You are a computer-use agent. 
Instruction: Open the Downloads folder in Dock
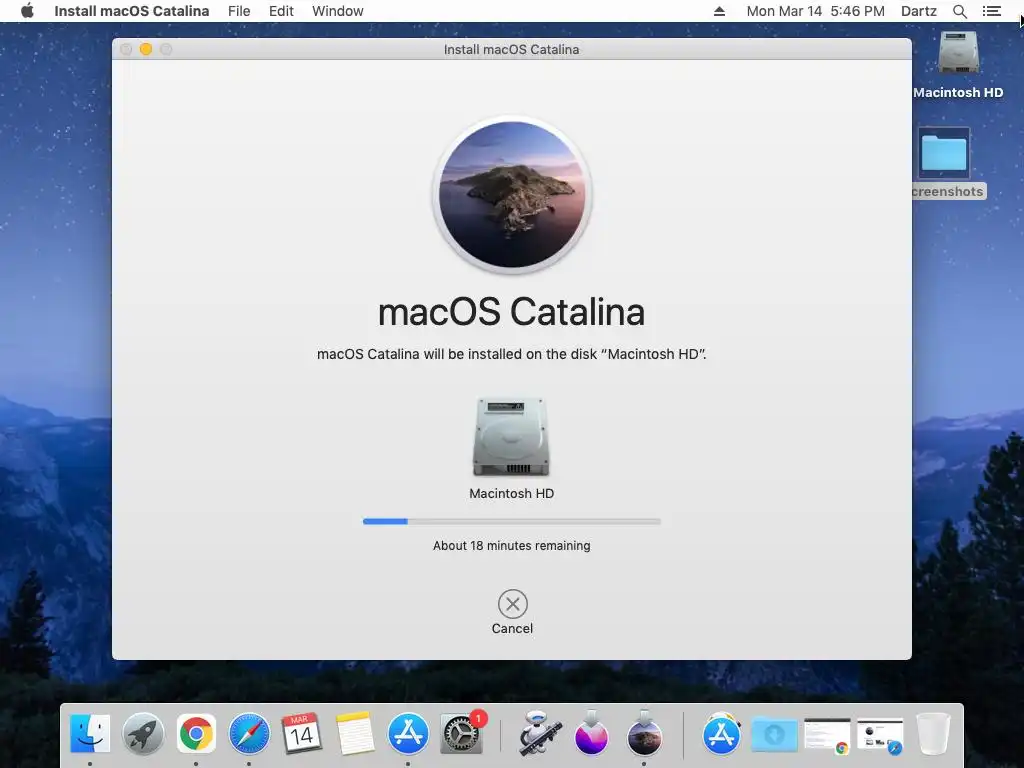click(x=775, y=733)
